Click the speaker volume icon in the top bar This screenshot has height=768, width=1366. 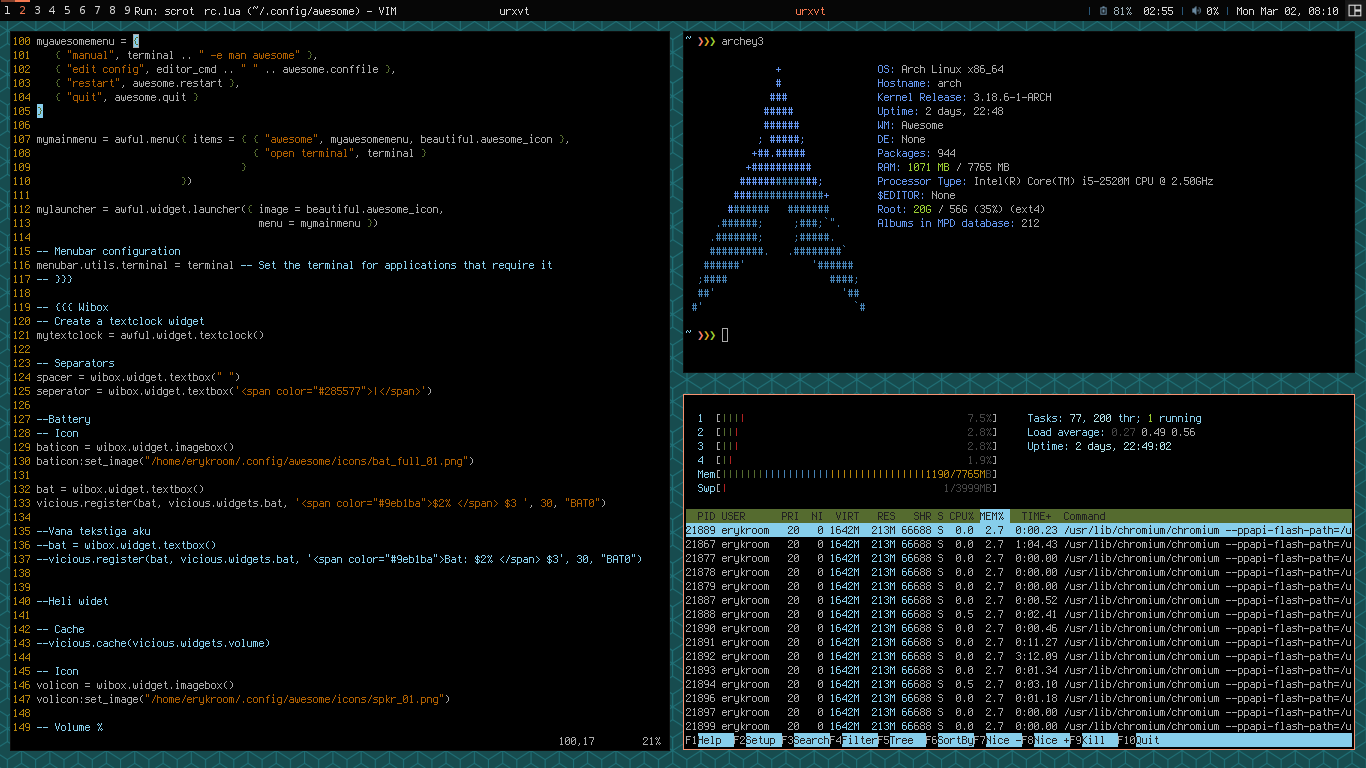[x=1196, y=11]
